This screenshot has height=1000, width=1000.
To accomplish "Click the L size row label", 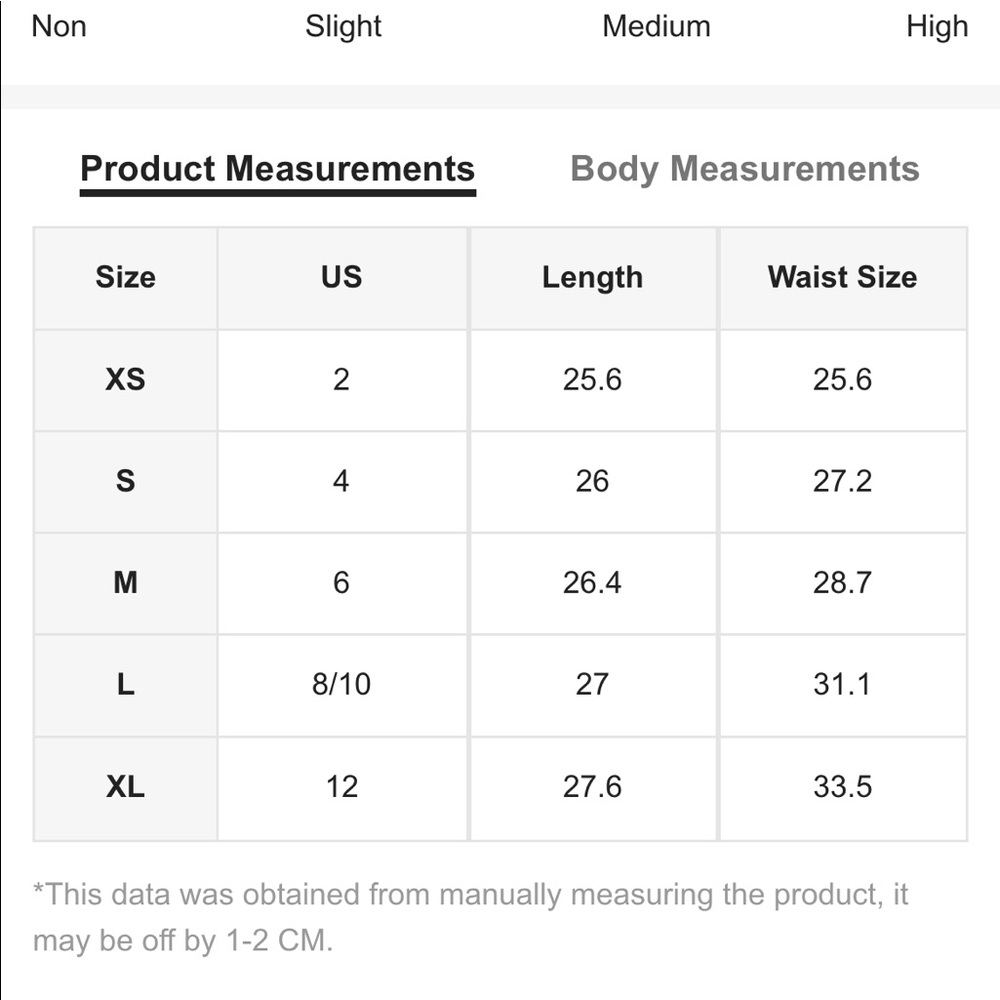I will (x=125, y=684).
